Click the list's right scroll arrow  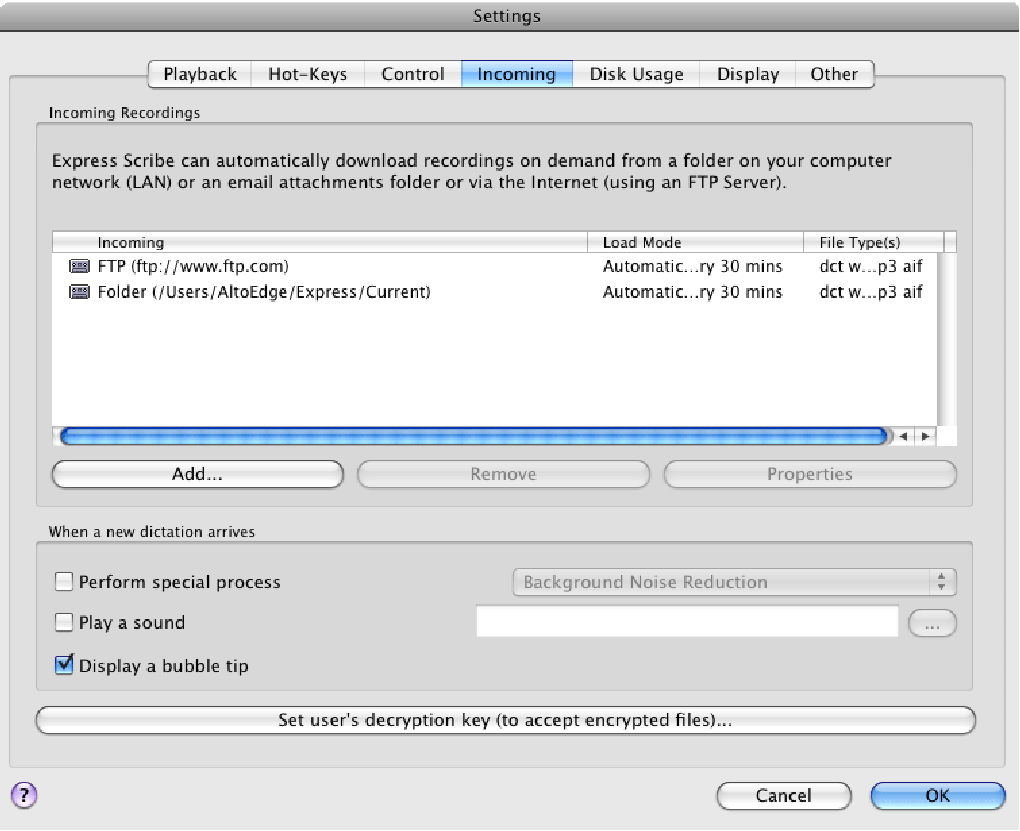click(x=924, y=437)
